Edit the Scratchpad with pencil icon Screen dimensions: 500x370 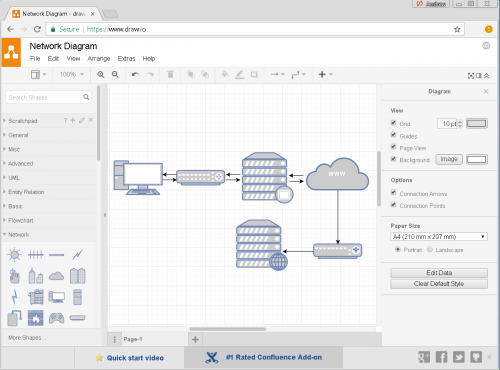point(82,120)
